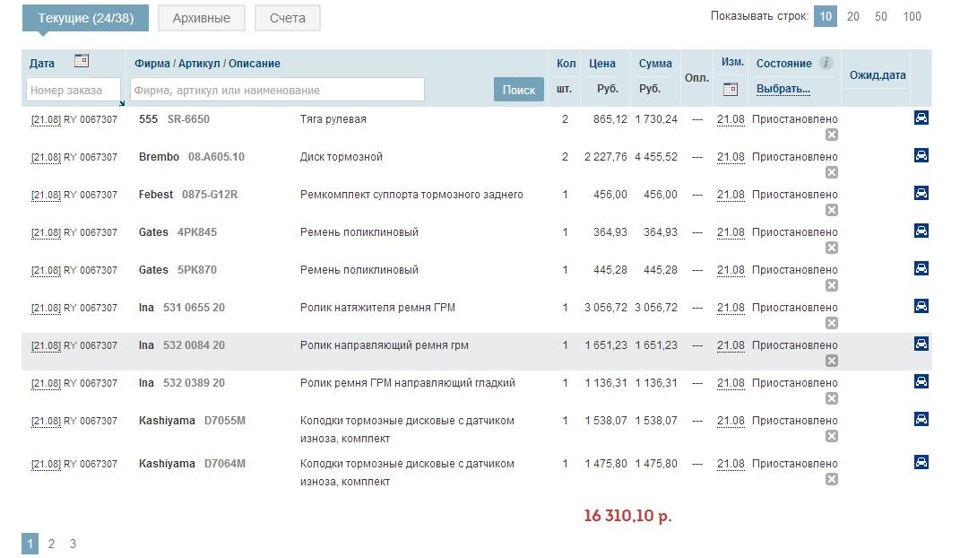Show 100 rows per page
The width and height of the screenshot is (960, 558).
click(x=912, y=16)
